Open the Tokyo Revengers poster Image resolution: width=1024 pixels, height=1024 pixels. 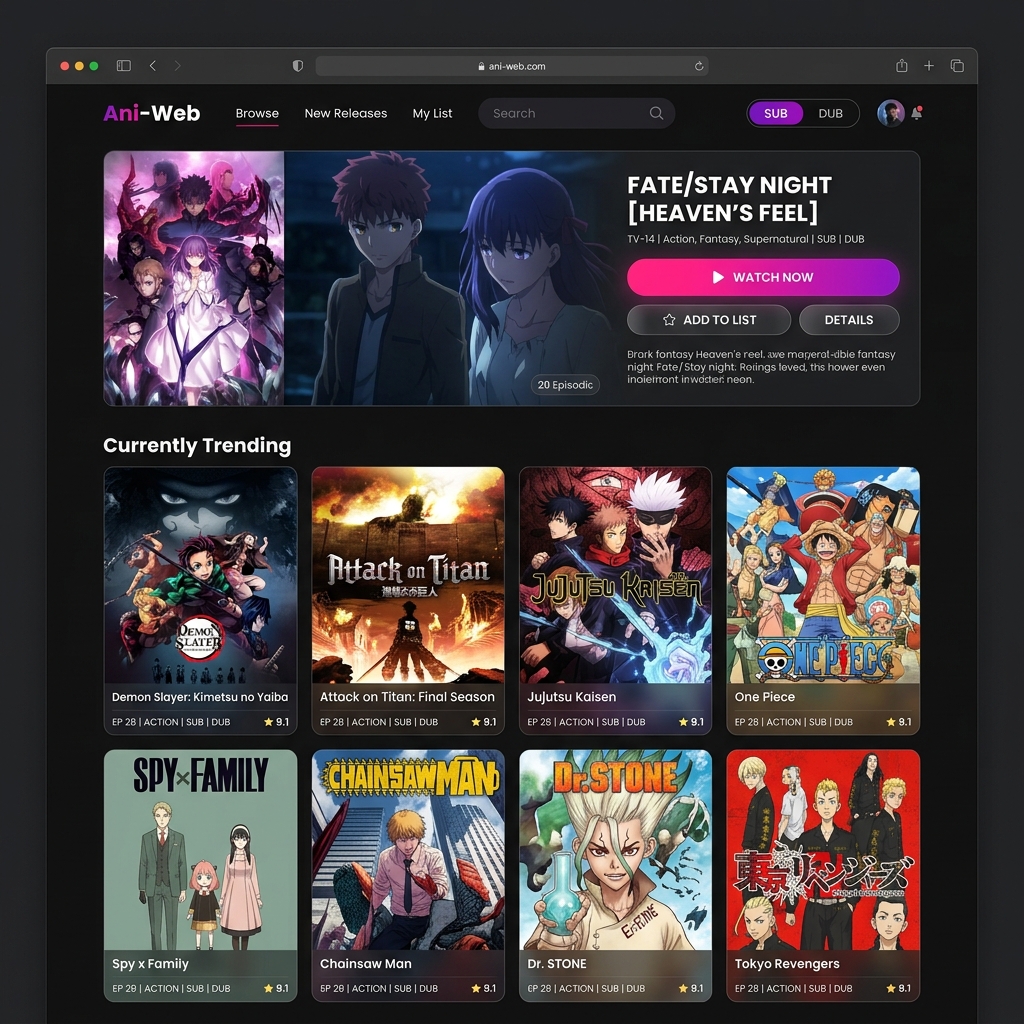point(823,849)
